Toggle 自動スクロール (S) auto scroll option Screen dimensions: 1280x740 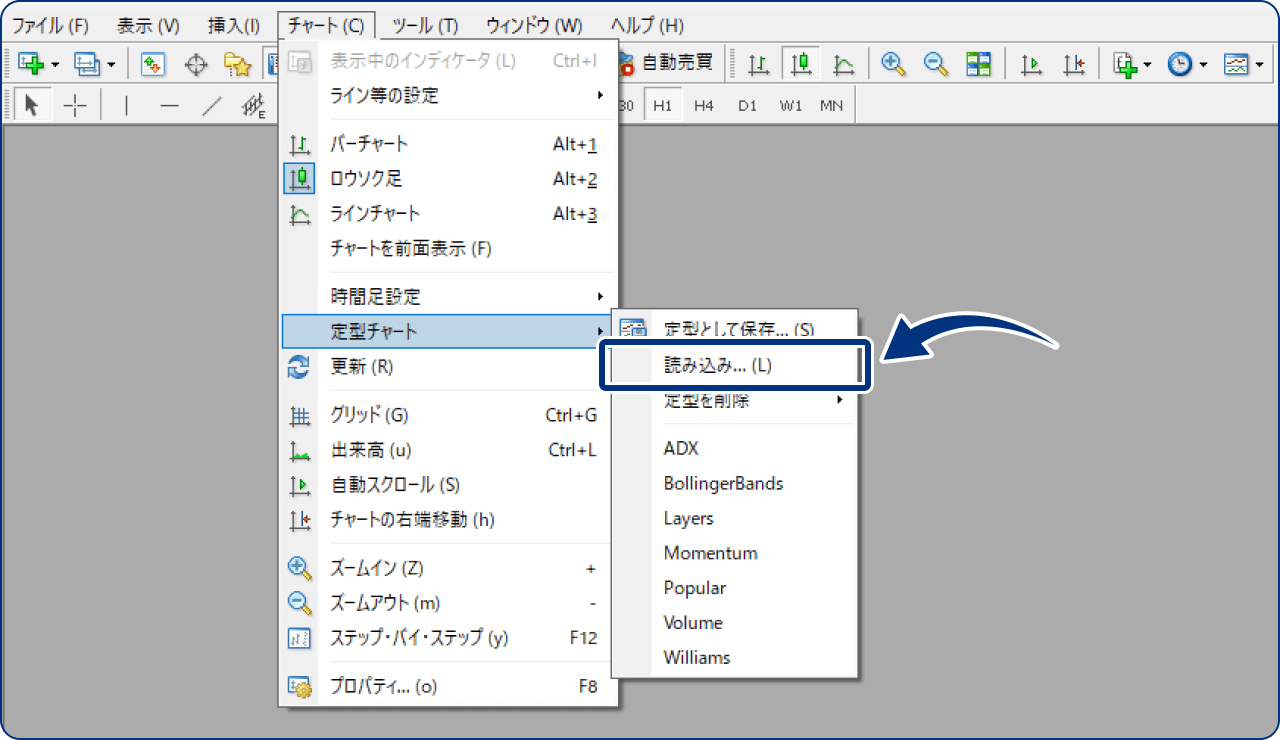click(x=395, y=485)
